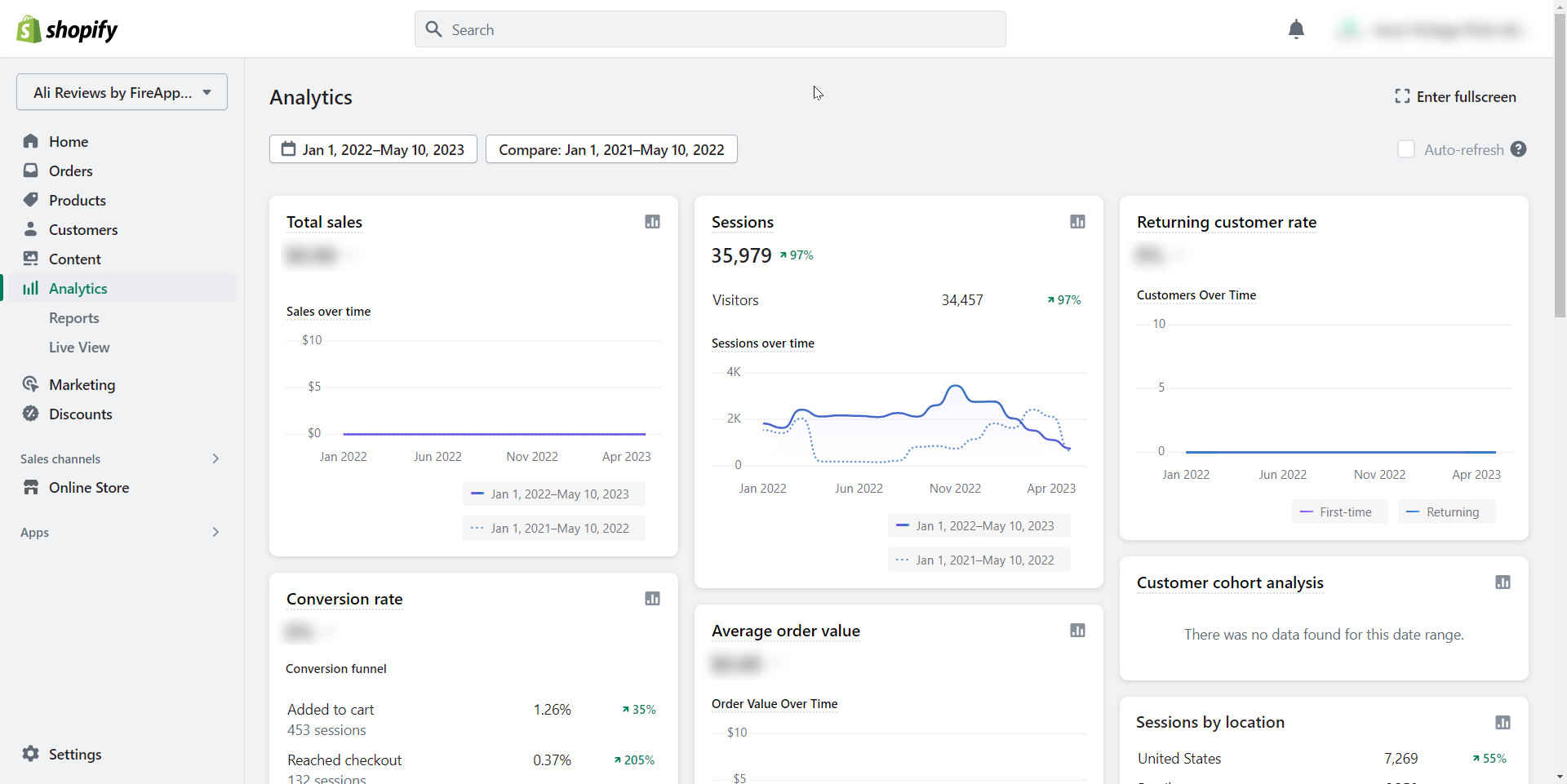This screenshot has width=1567, height=784.
Task: Click Enter fullscreen button
Action: point(1455,96)
